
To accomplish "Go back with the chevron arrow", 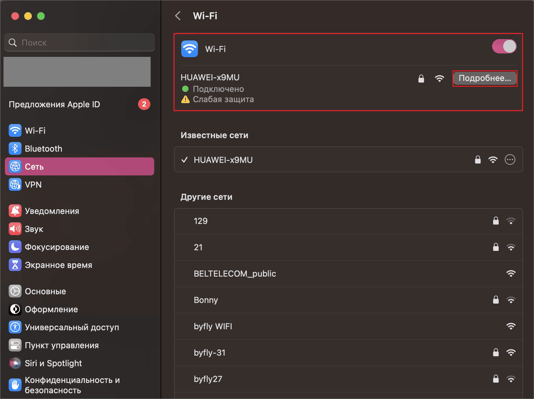I will click(178, 16).
